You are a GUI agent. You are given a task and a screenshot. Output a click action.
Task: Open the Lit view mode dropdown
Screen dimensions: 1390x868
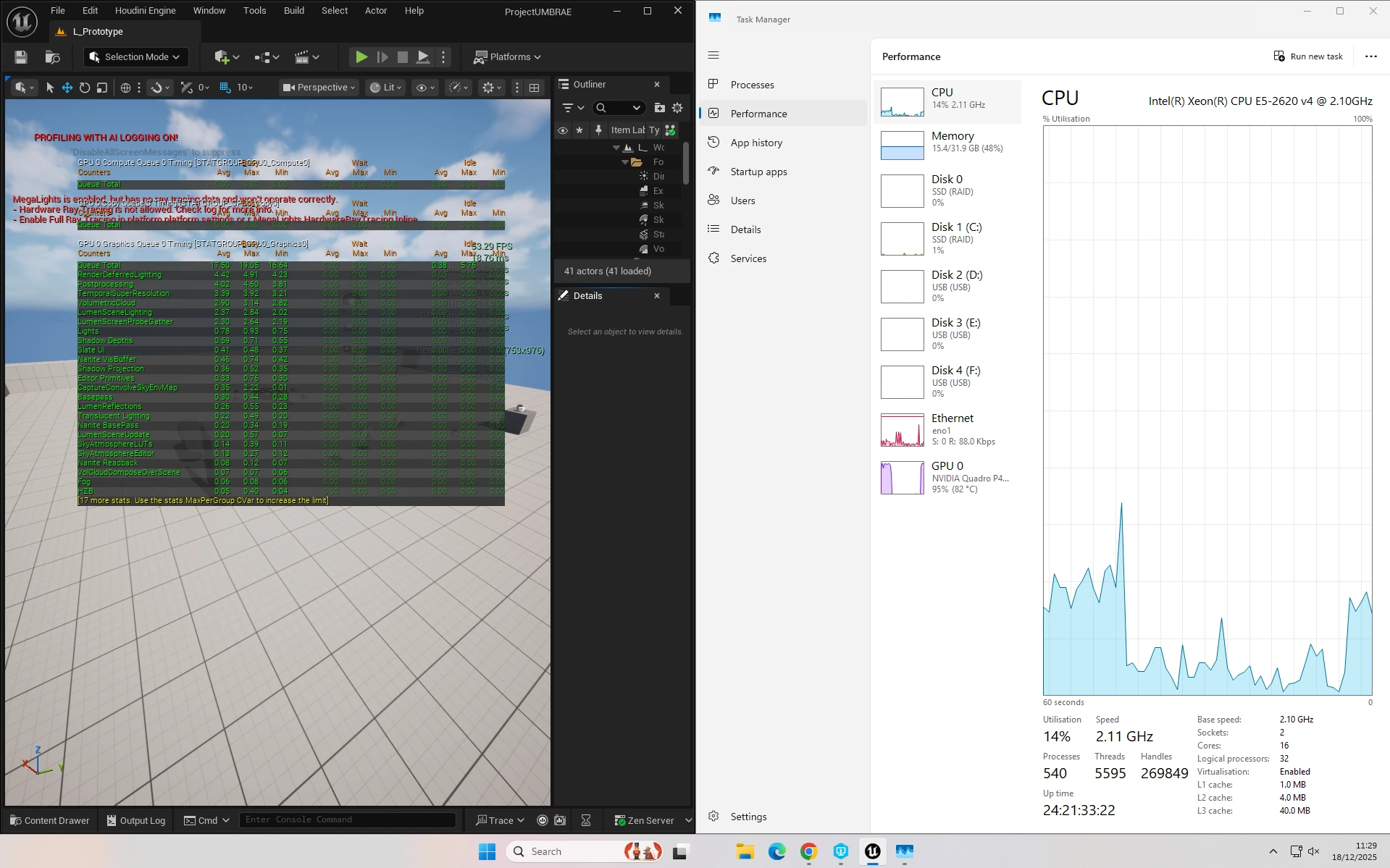385,88
